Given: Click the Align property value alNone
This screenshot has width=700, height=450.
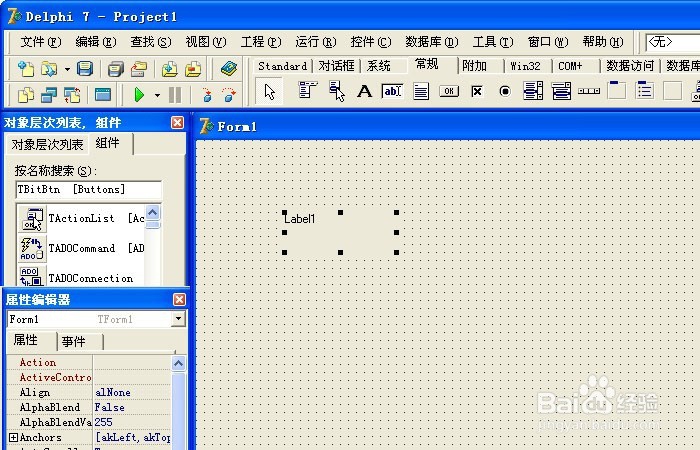Looking at the screenshot, I should (132, 392).
